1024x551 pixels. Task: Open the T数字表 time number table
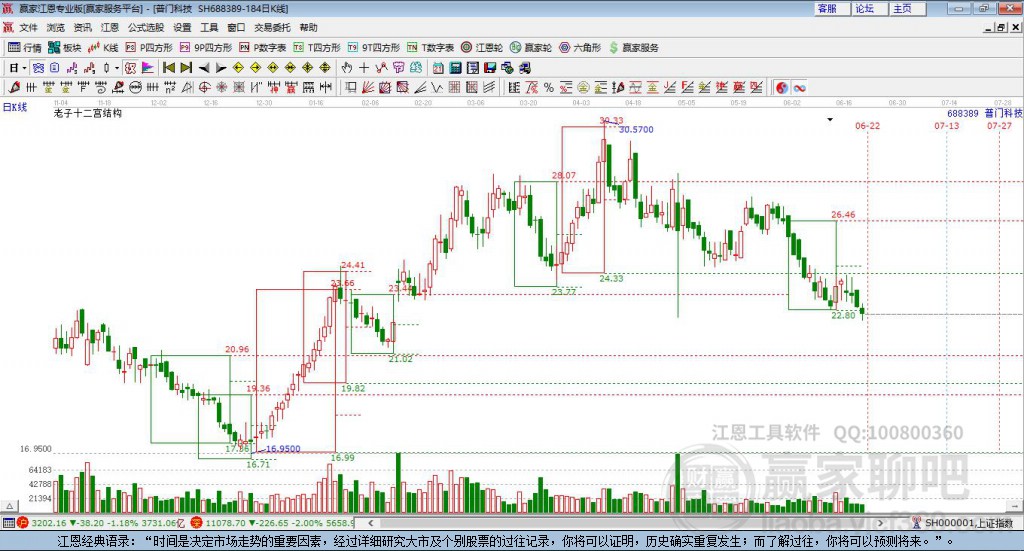point(430,48)
